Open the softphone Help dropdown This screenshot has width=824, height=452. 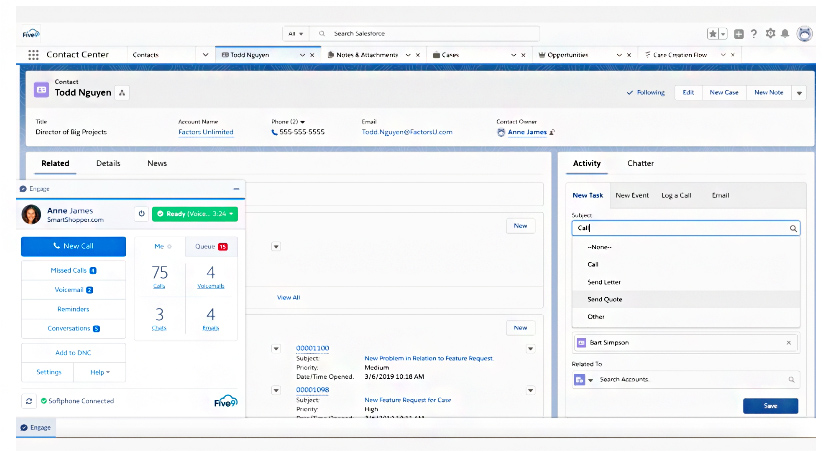click(x=100, y=372)
